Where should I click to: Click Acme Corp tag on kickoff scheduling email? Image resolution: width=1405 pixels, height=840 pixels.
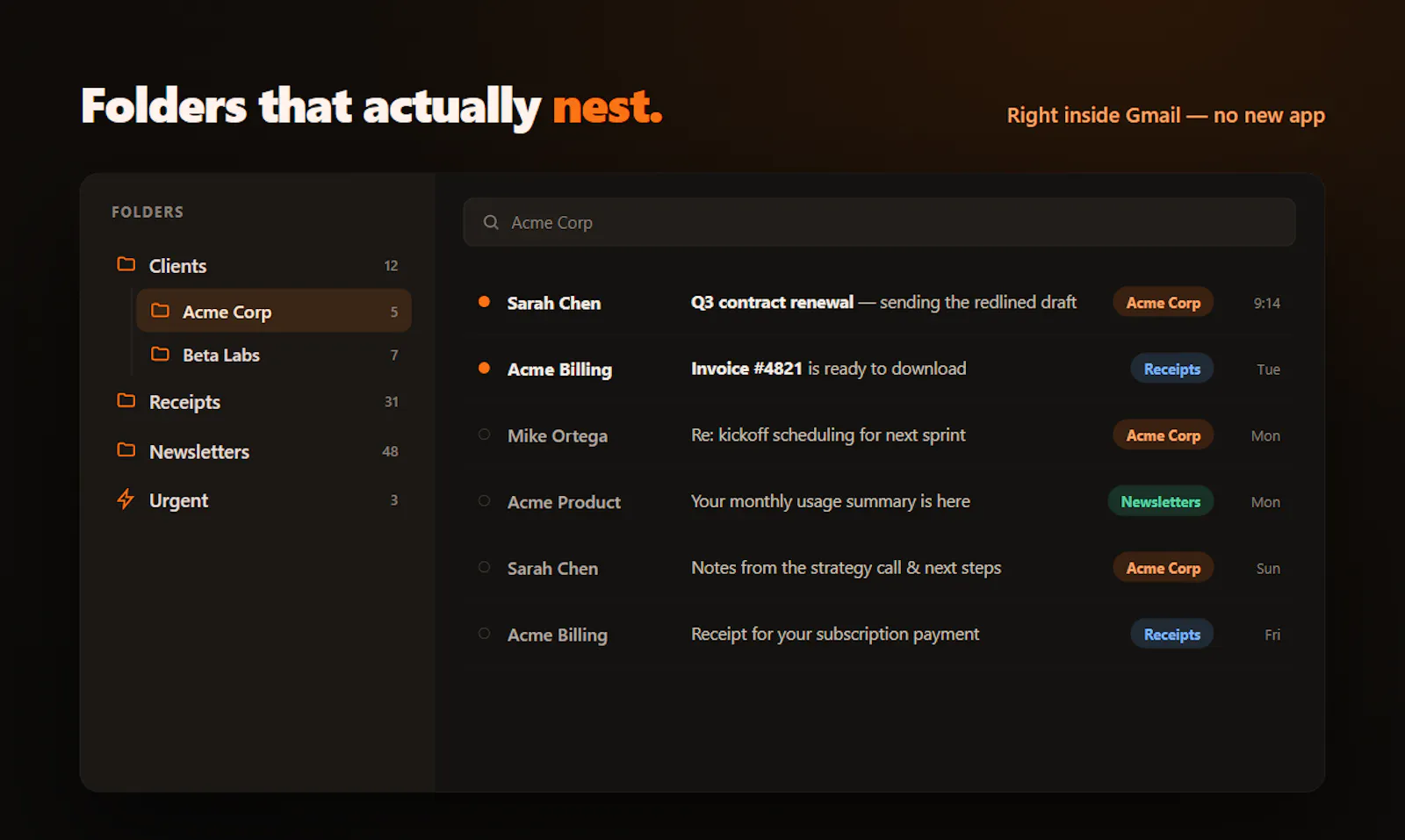coord(1163,434)
